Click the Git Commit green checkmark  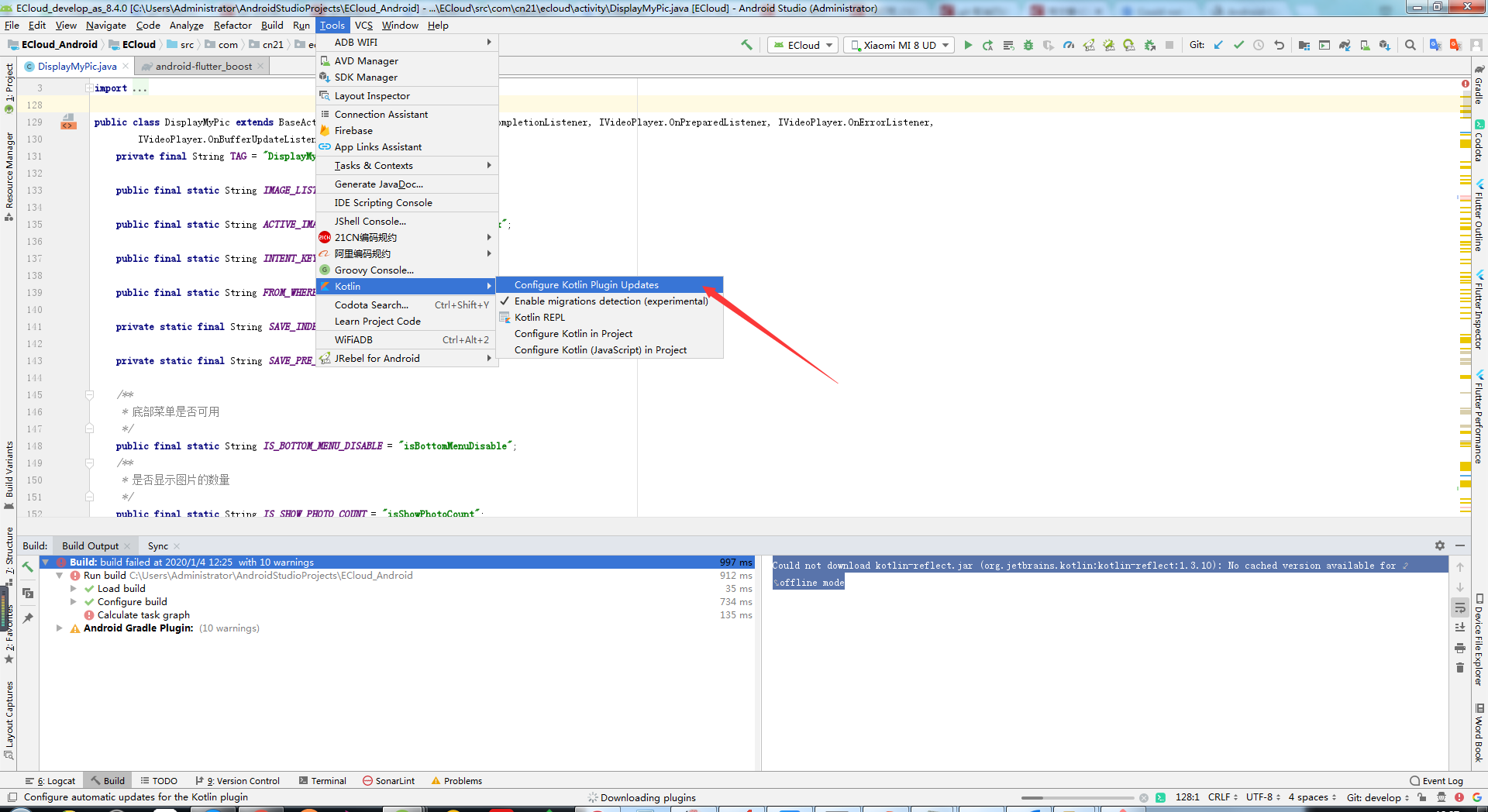(x=1238, y=45)
